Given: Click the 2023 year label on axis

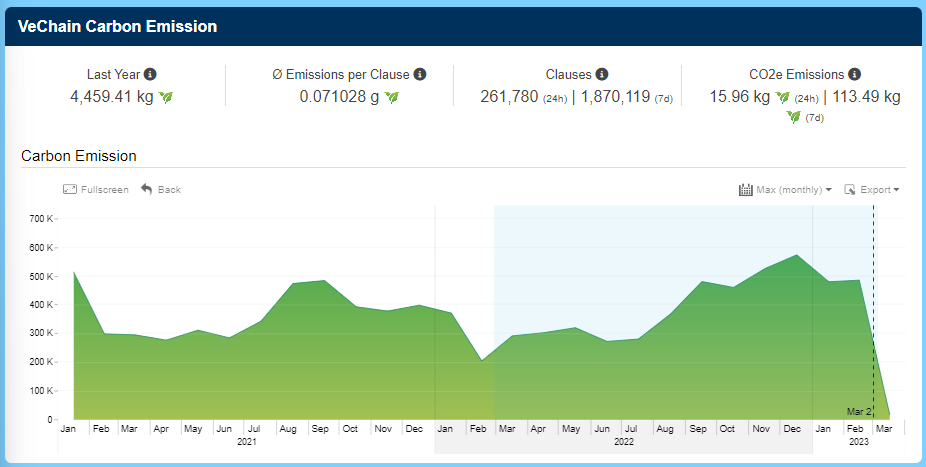Looking at the screenshot, I should coord(859,442).
